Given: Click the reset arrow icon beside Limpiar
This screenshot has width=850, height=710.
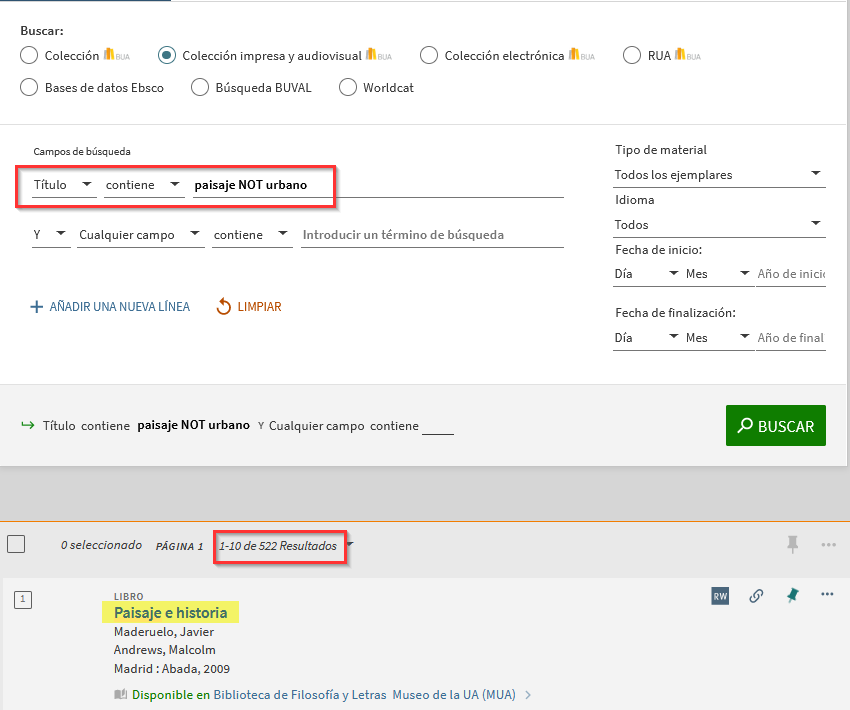Looking at the screenshot, I should (x=224, y=307).
